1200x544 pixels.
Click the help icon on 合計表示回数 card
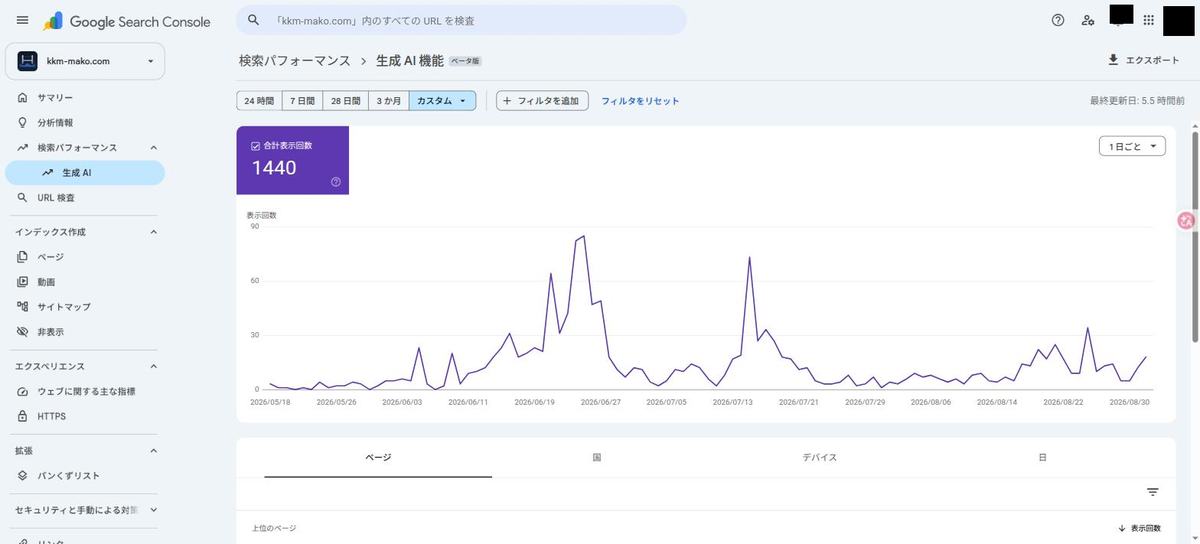click(336, 182)
